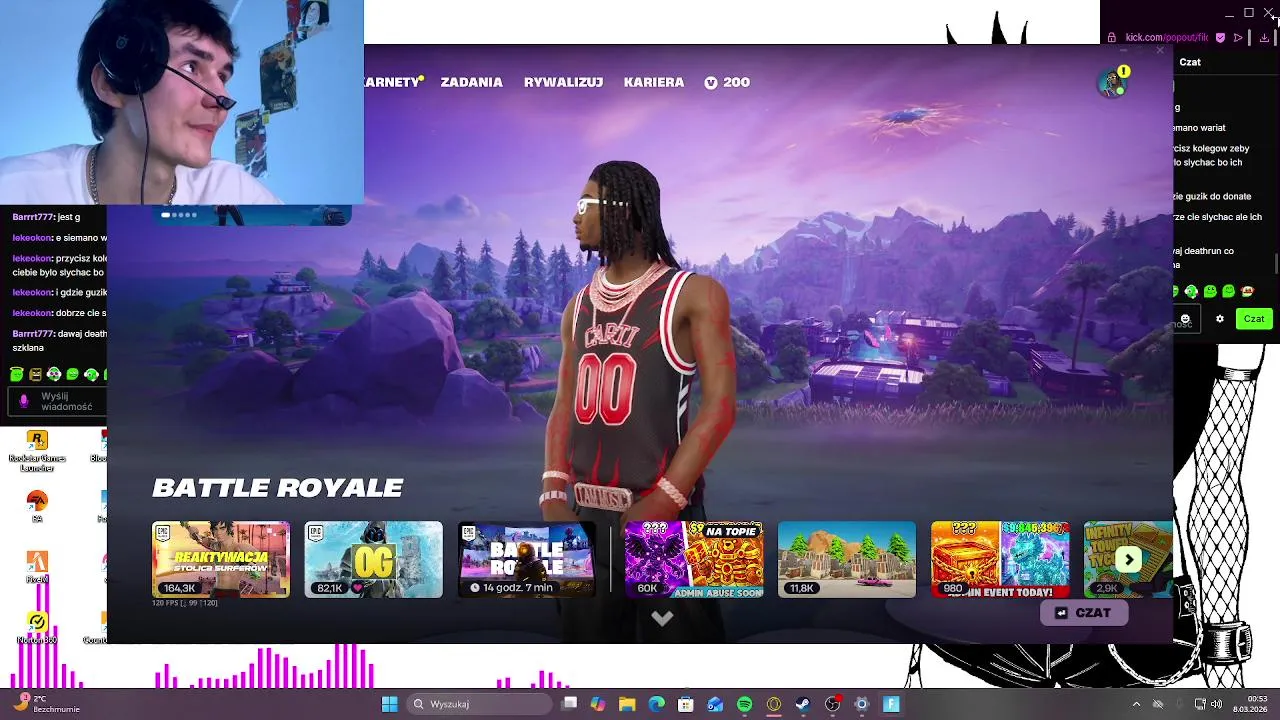The width and height of the screenshot is (1280, 720).
Task: Open File Explorer from the taskbar
Action: [627, 704]
